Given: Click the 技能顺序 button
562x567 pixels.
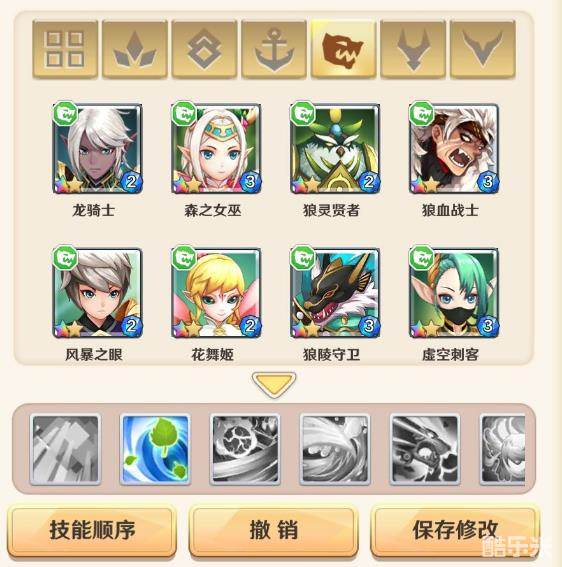Looking at the screenshot, I should pyautogui.click(x=92, y=530).
